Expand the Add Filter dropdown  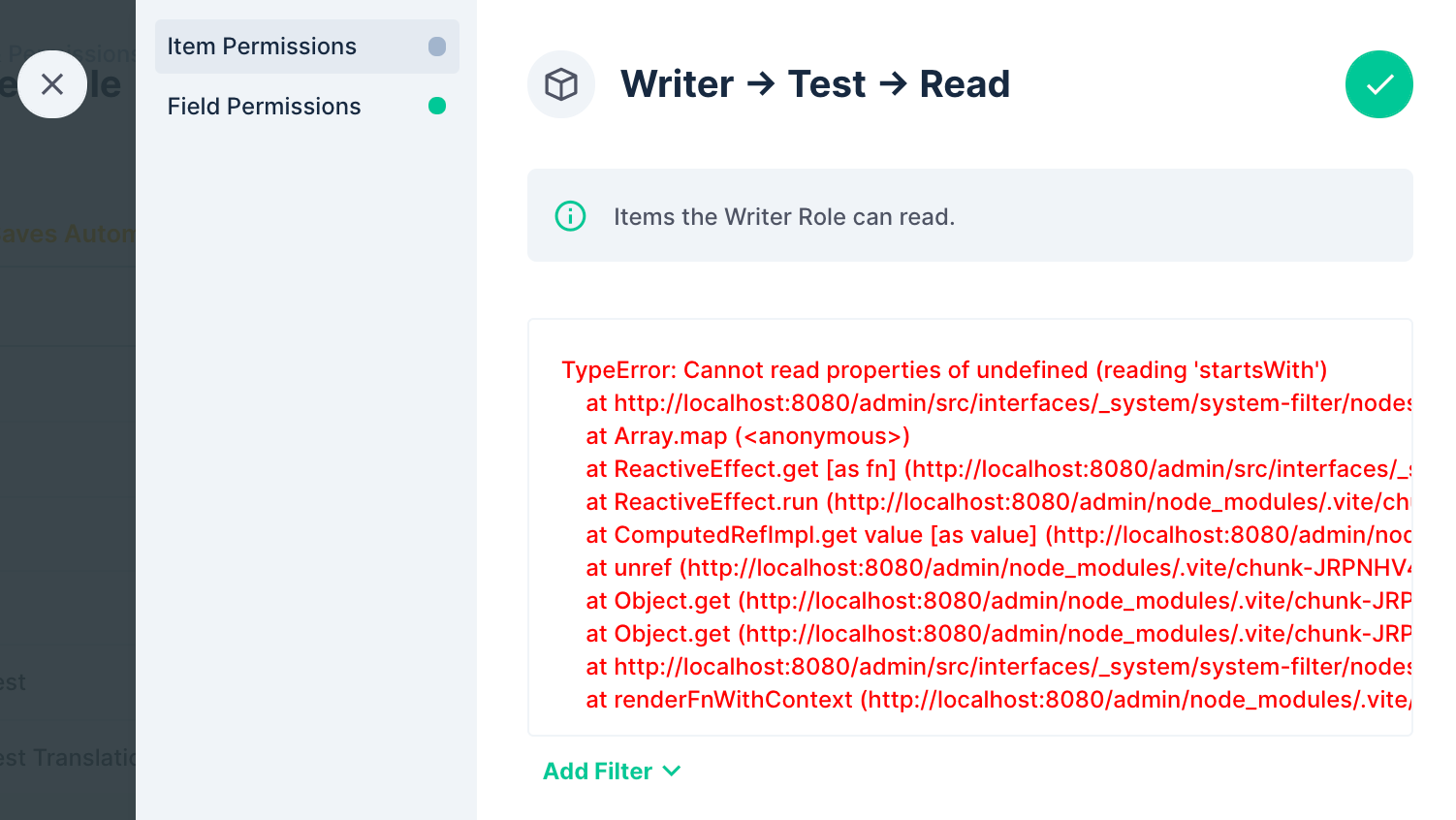click(x=612, y=772)
